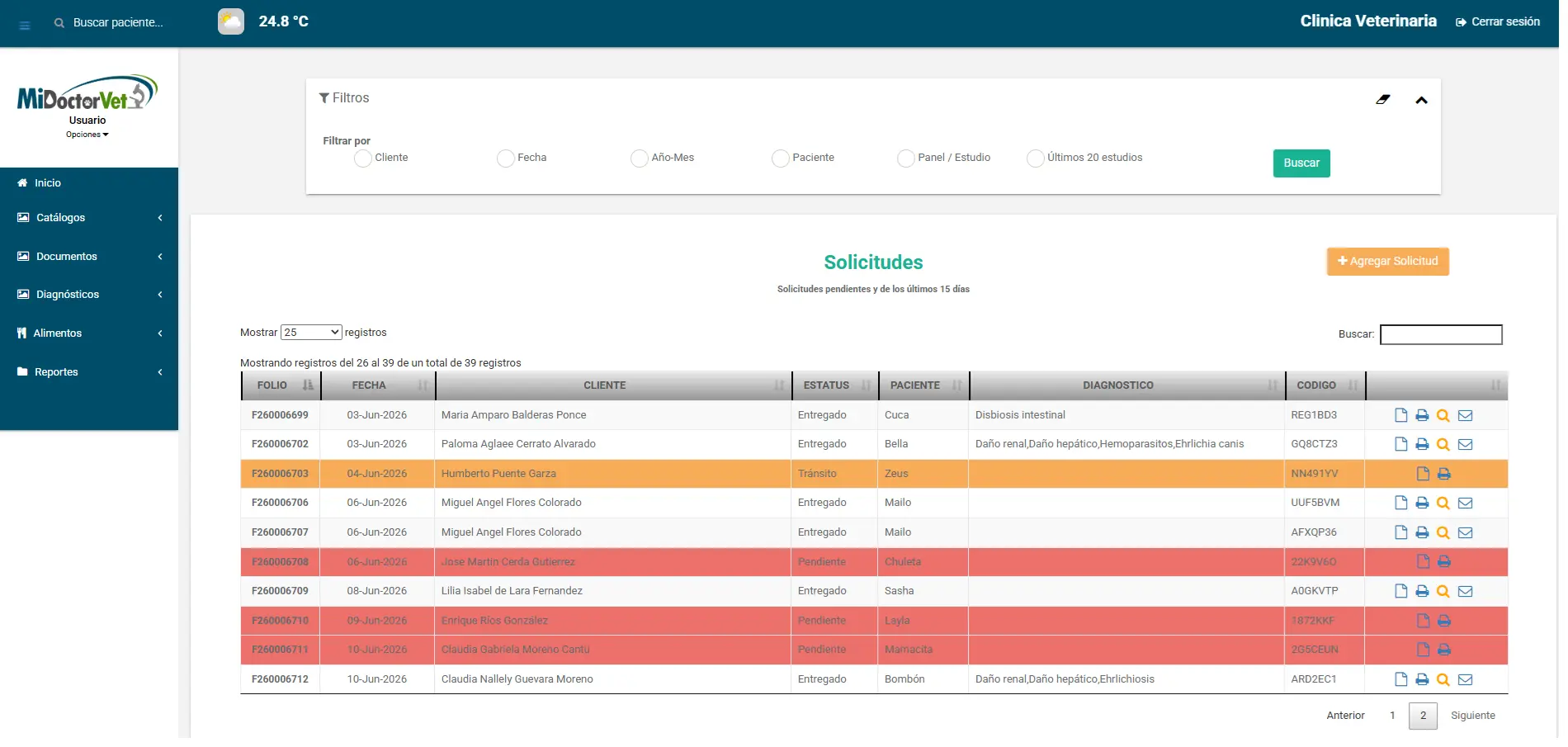Click Agregar Solicitud button
This screenshot has width=1568, height=747.
(1388, 262)
